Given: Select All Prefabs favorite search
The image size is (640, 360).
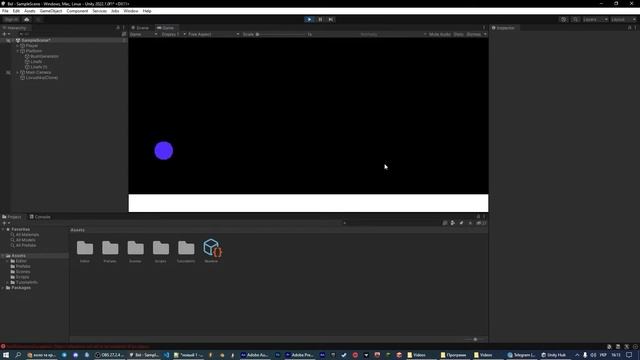Looking at the screenshot, I should (x=24, y=245).
